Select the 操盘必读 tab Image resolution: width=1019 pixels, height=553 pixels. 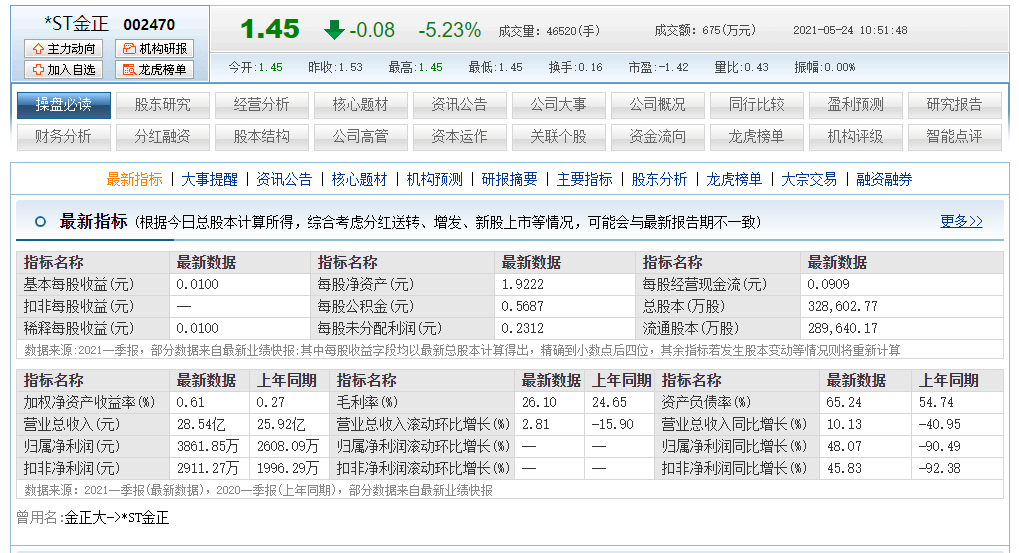point(64,105)
